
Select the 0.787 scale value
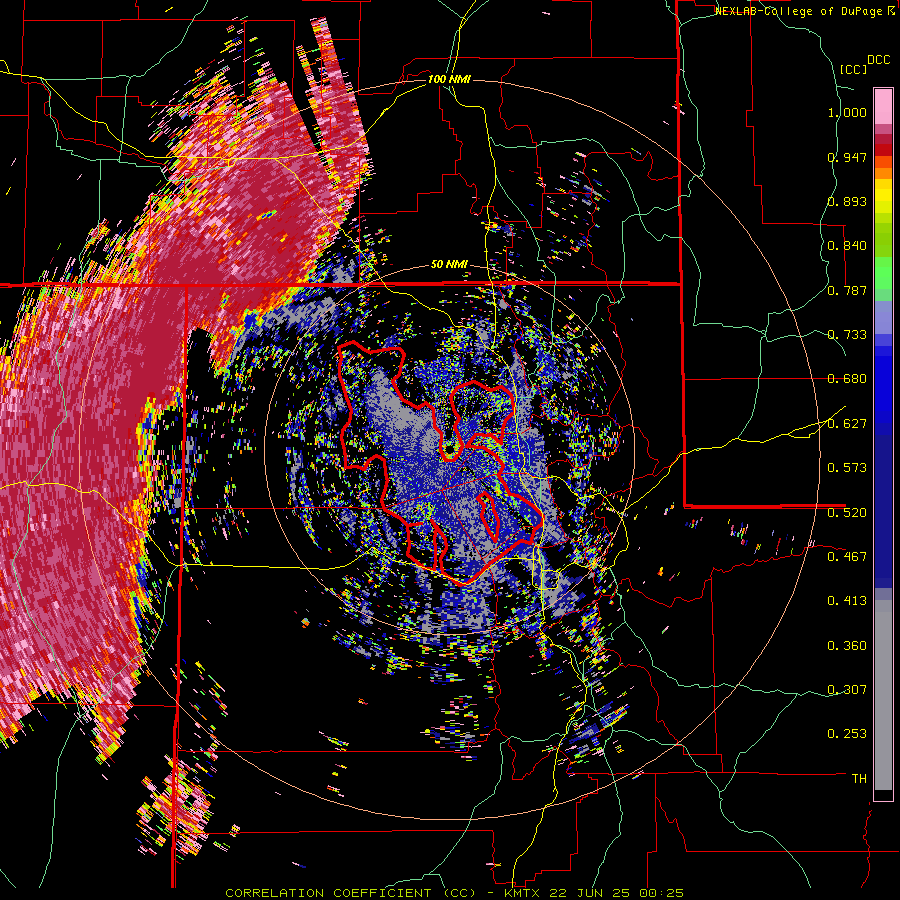847,290
